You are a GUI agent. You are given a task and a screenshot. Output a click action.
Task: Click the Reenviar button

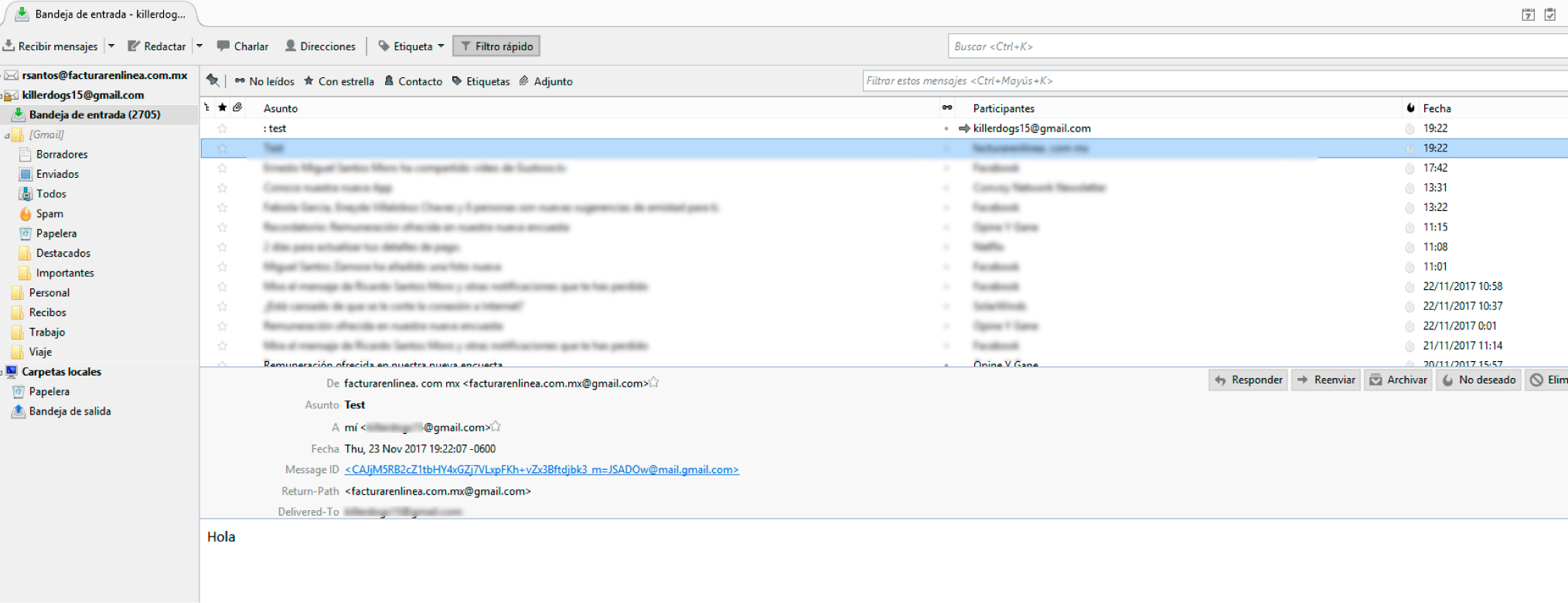1326,380
